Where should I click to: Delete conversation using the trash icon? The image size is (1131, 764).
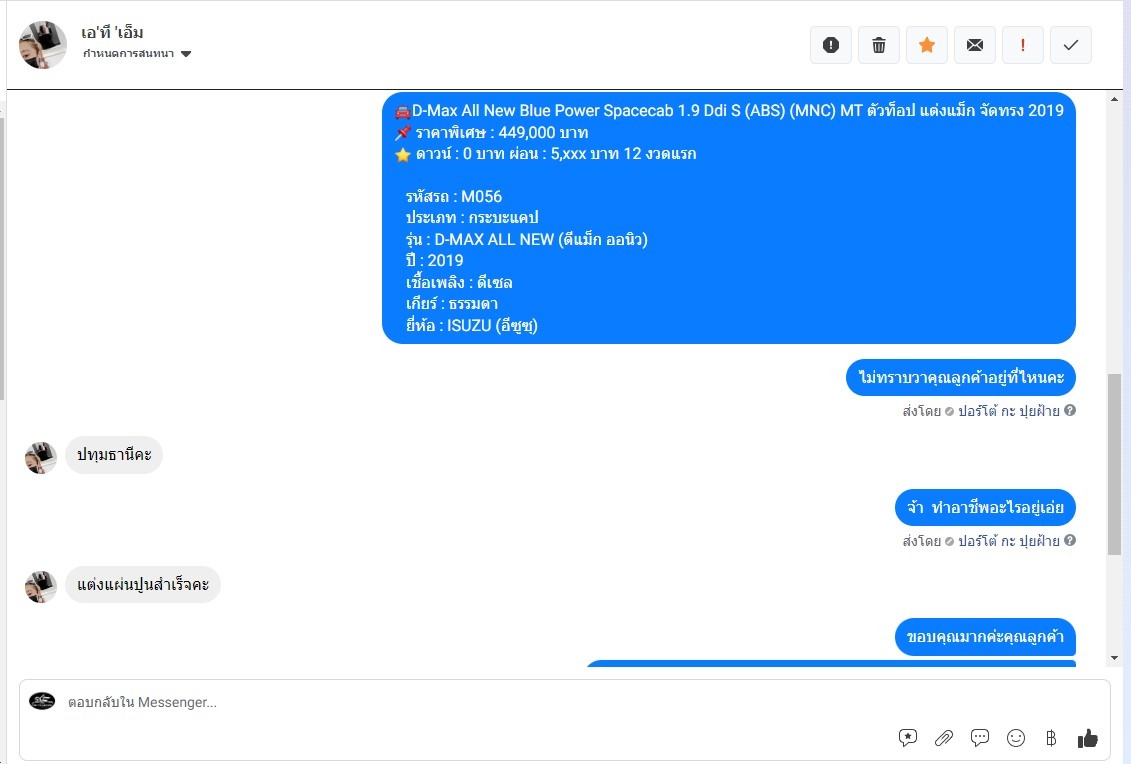[879, 45]
